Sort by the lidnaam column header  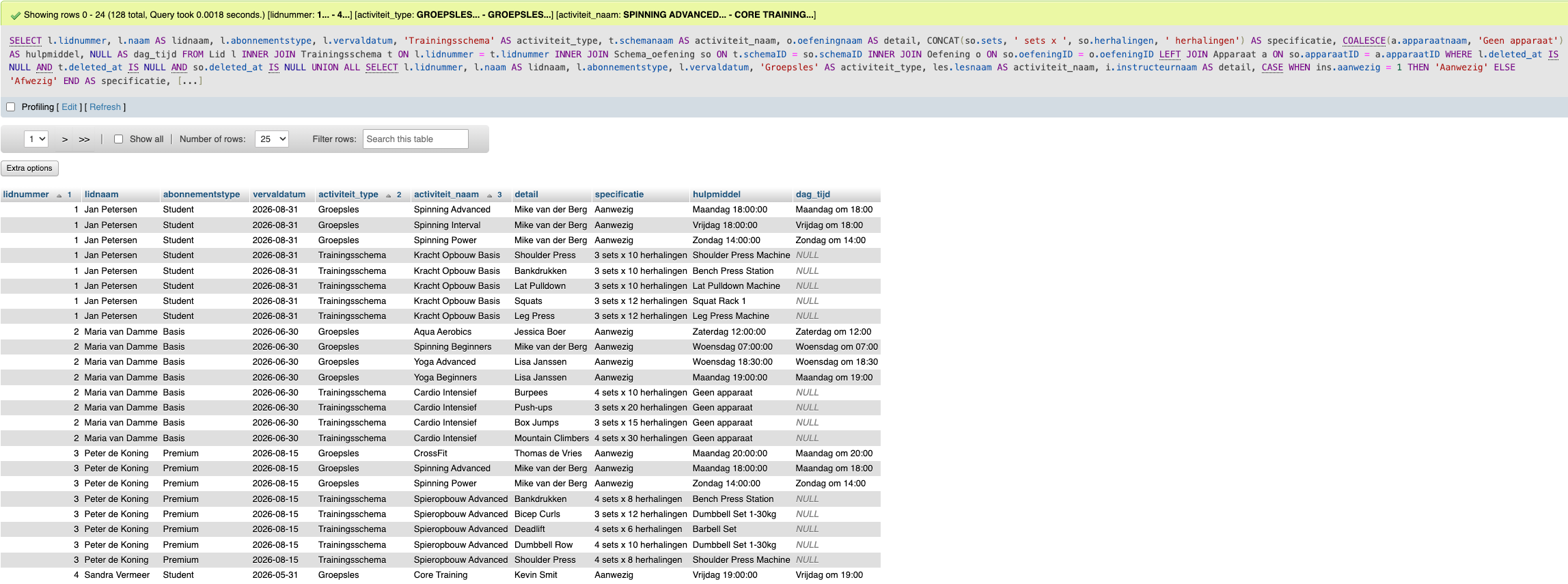101,195
